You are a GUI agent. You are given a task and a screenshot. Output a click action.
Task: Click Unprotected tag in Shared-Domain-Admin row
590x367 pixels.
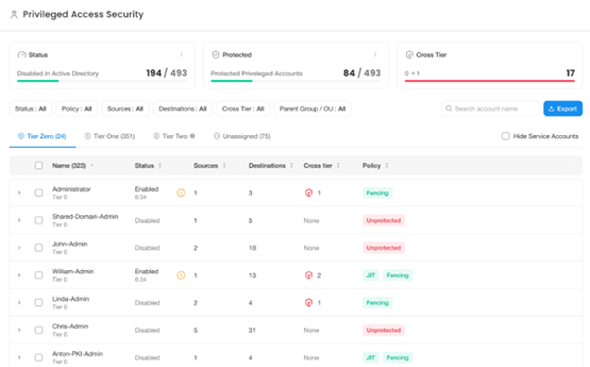[384, 220]
